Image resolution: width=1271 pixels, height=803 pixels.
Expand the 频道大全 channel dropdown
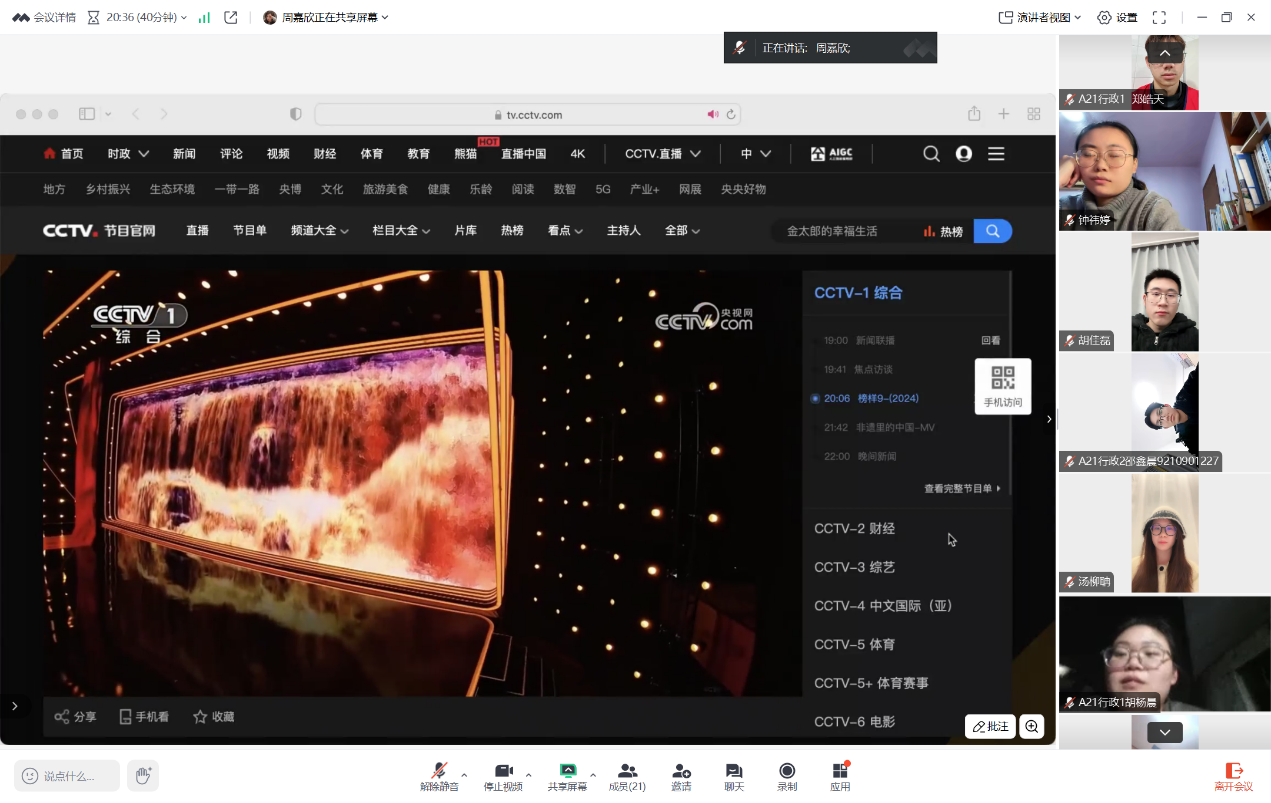[319, 231]
